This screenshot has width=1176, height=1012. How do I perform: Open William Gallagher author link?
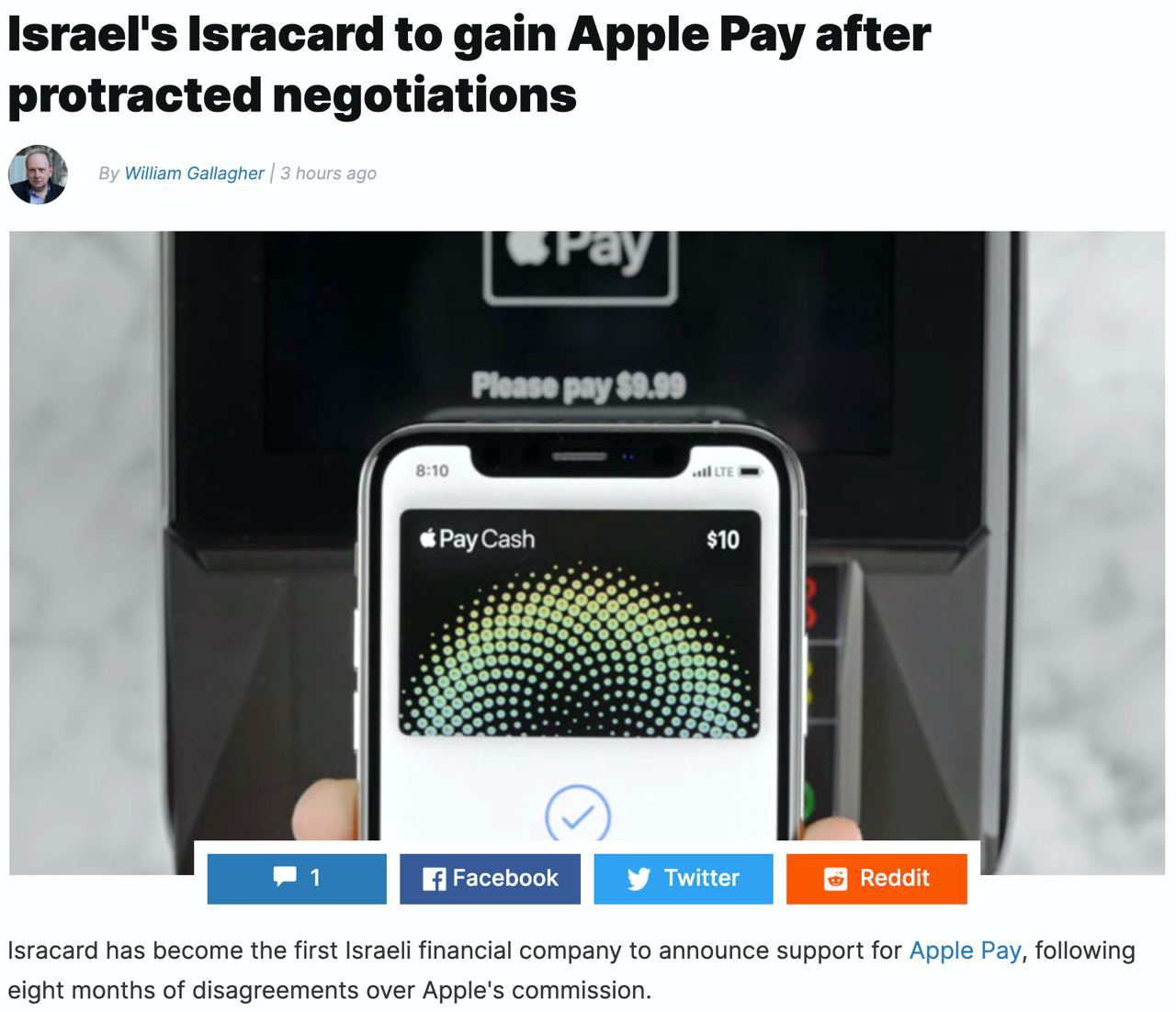[x=194, y=174]
